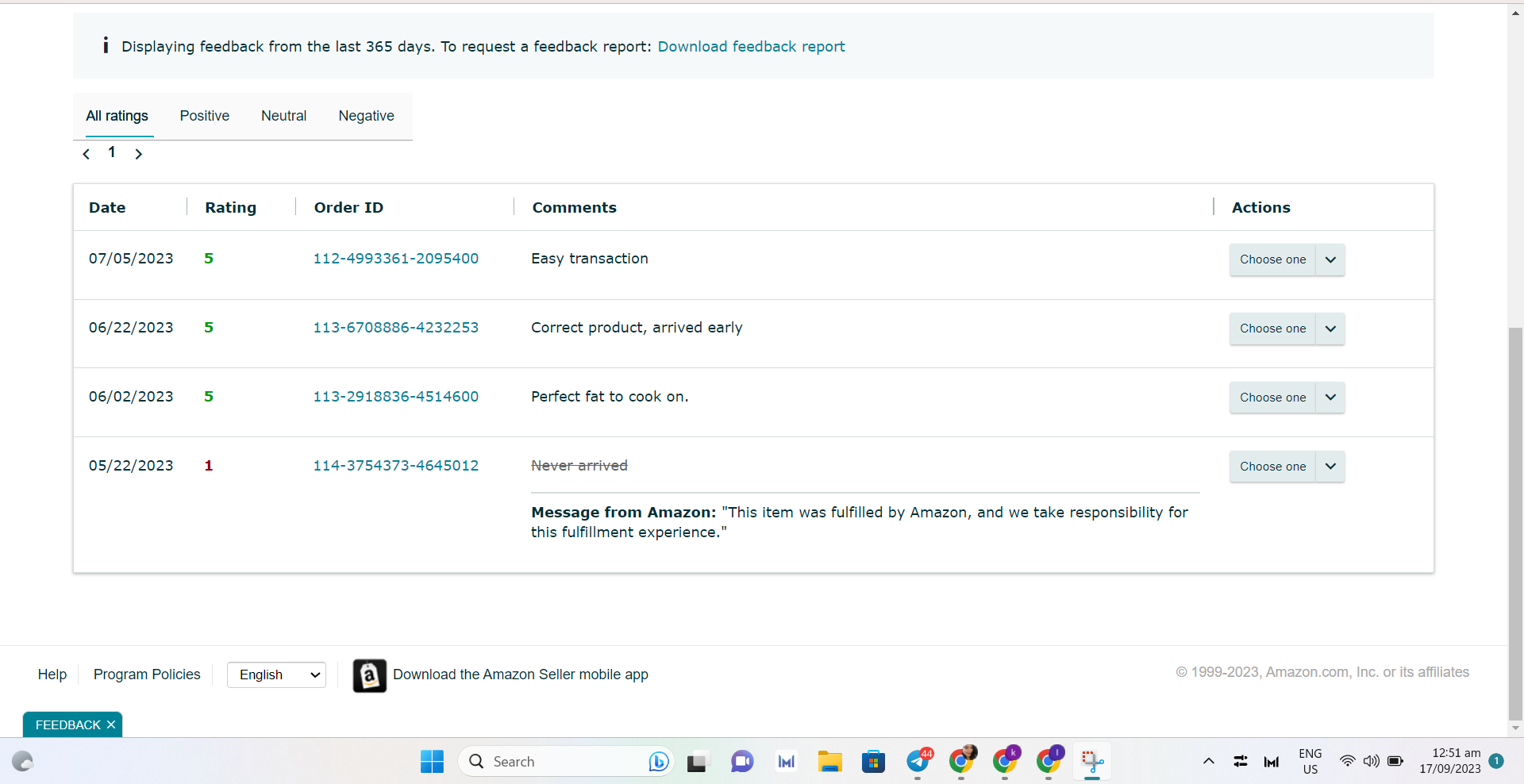
Task: Click the Help footer link
Action: pyautogui.click(x=52, y=674)
